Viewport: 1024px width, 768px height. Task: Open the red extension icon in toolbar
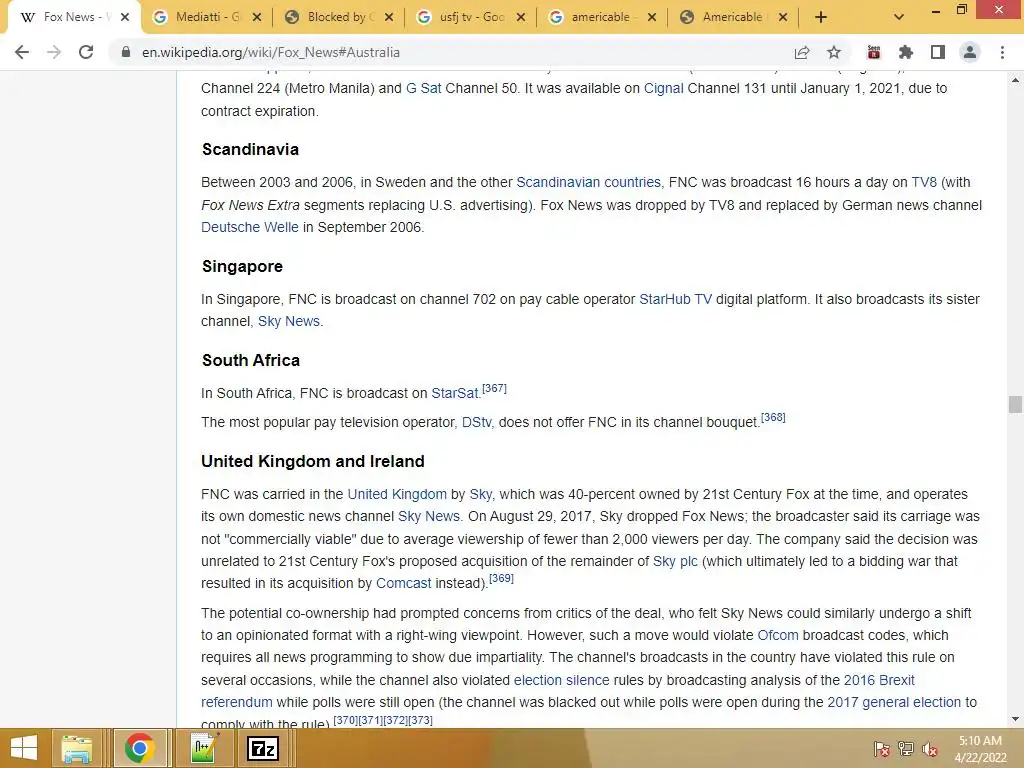874,52
